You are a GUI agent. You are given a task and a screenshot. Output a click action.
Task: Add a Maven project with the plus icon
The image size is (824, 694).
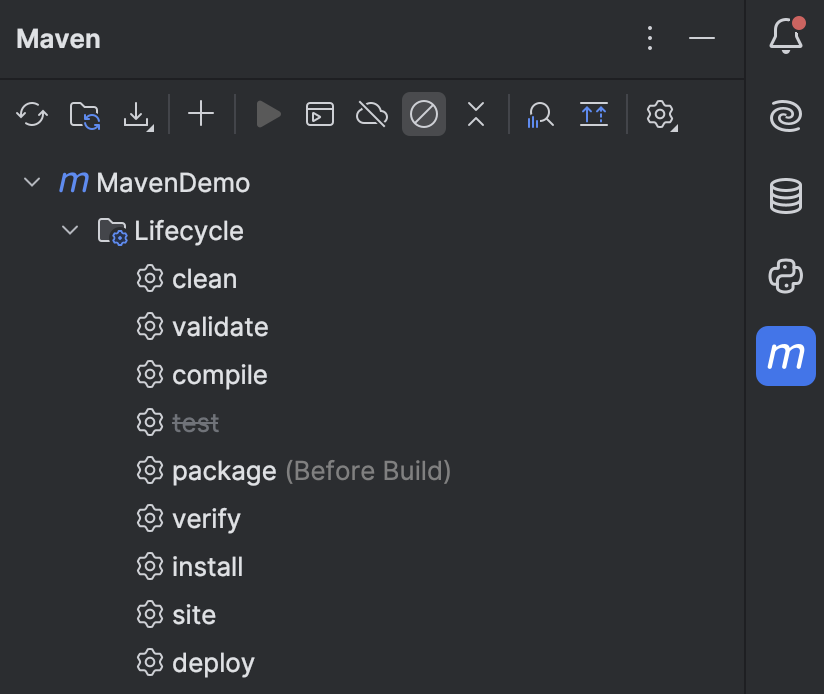[200, 114]
